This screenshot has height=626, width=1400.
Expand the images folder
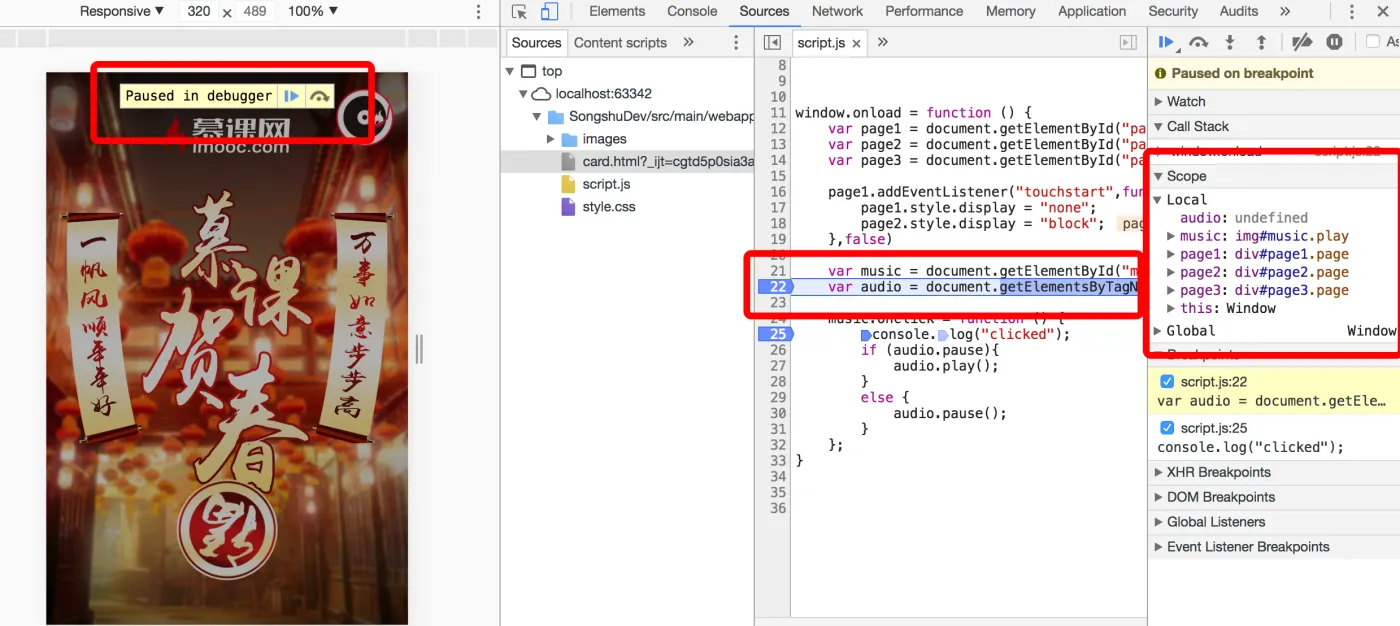click(551, 139)
